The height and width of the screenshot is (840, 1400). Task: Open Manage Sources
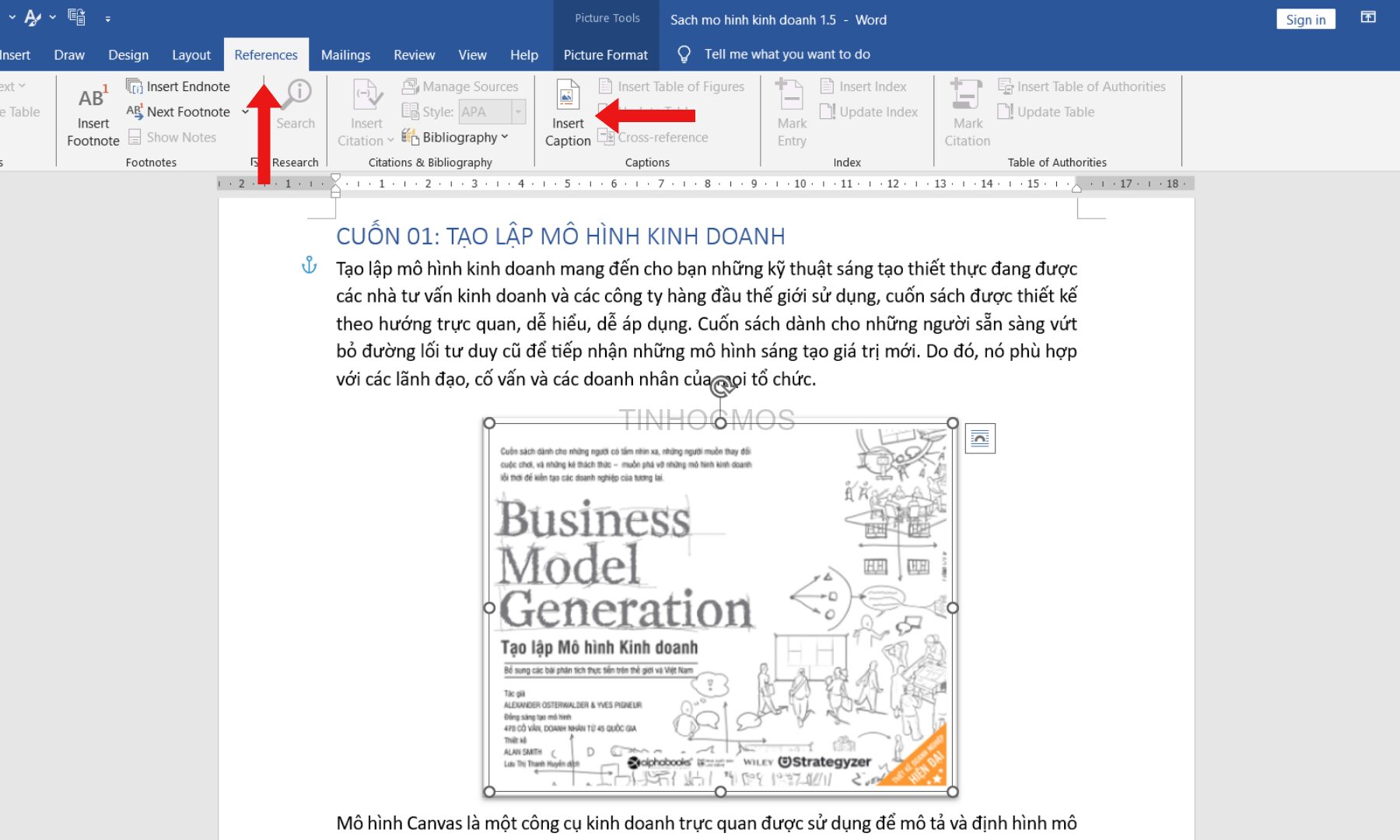[460, 86]
